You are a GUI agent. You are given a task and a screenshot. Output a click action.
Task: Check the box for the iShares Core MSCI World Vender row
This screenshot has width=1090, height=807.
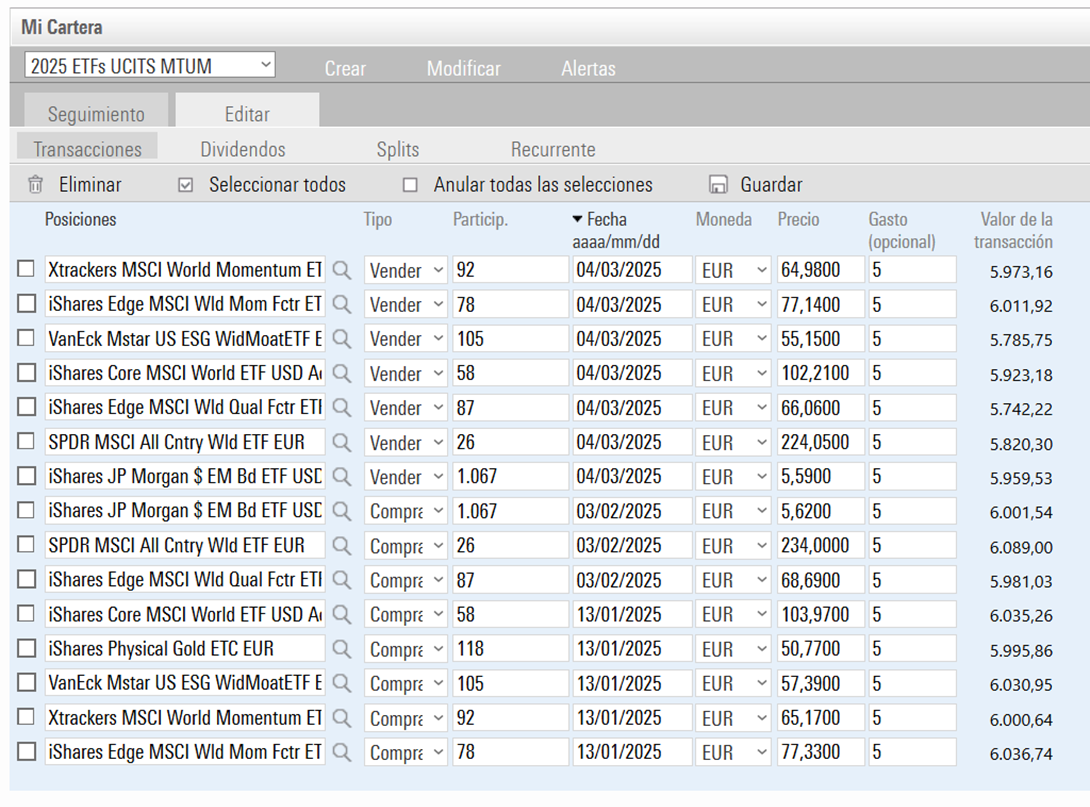[26, 373]
